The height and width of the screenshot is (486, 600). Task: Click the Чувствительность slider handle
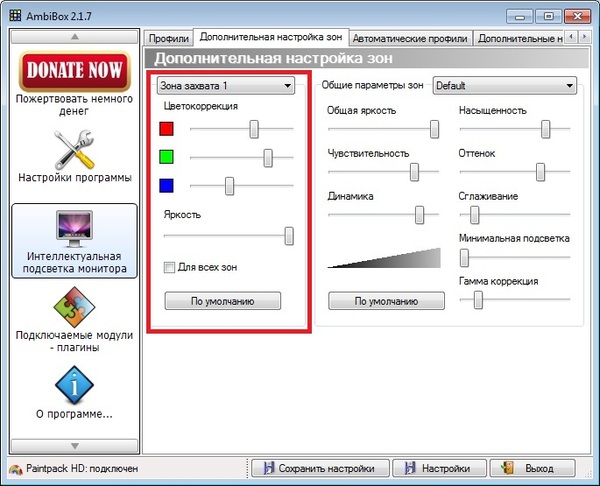414,172
